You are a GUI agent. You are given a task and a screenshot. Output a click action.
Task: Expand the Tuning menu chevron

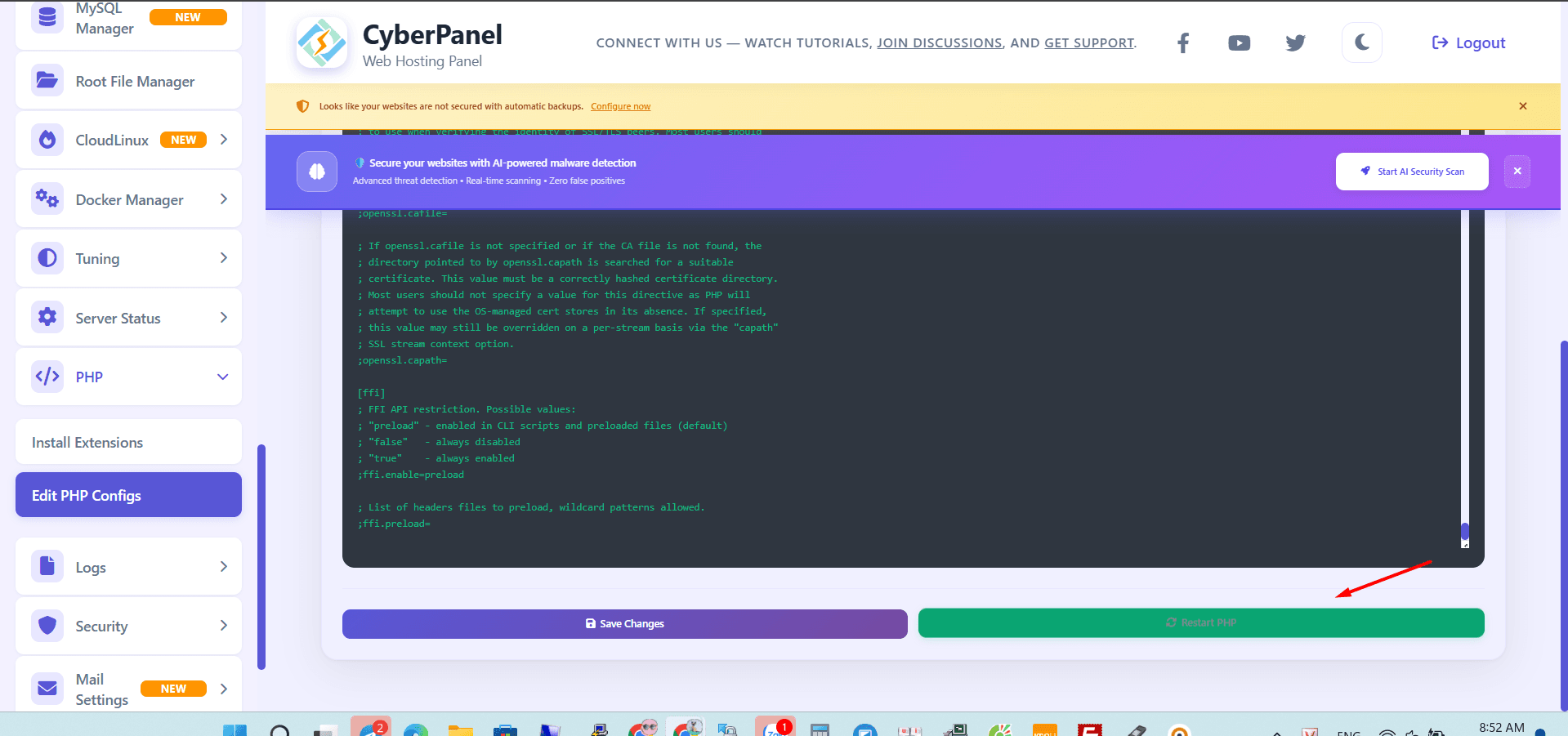click(x=224, y=258)
